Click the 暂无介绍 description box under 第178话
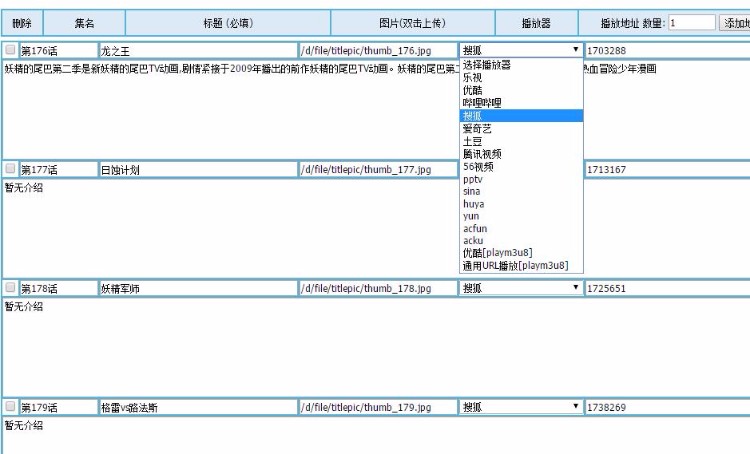This screenshot has height=454, width=750. pos(376,347)
